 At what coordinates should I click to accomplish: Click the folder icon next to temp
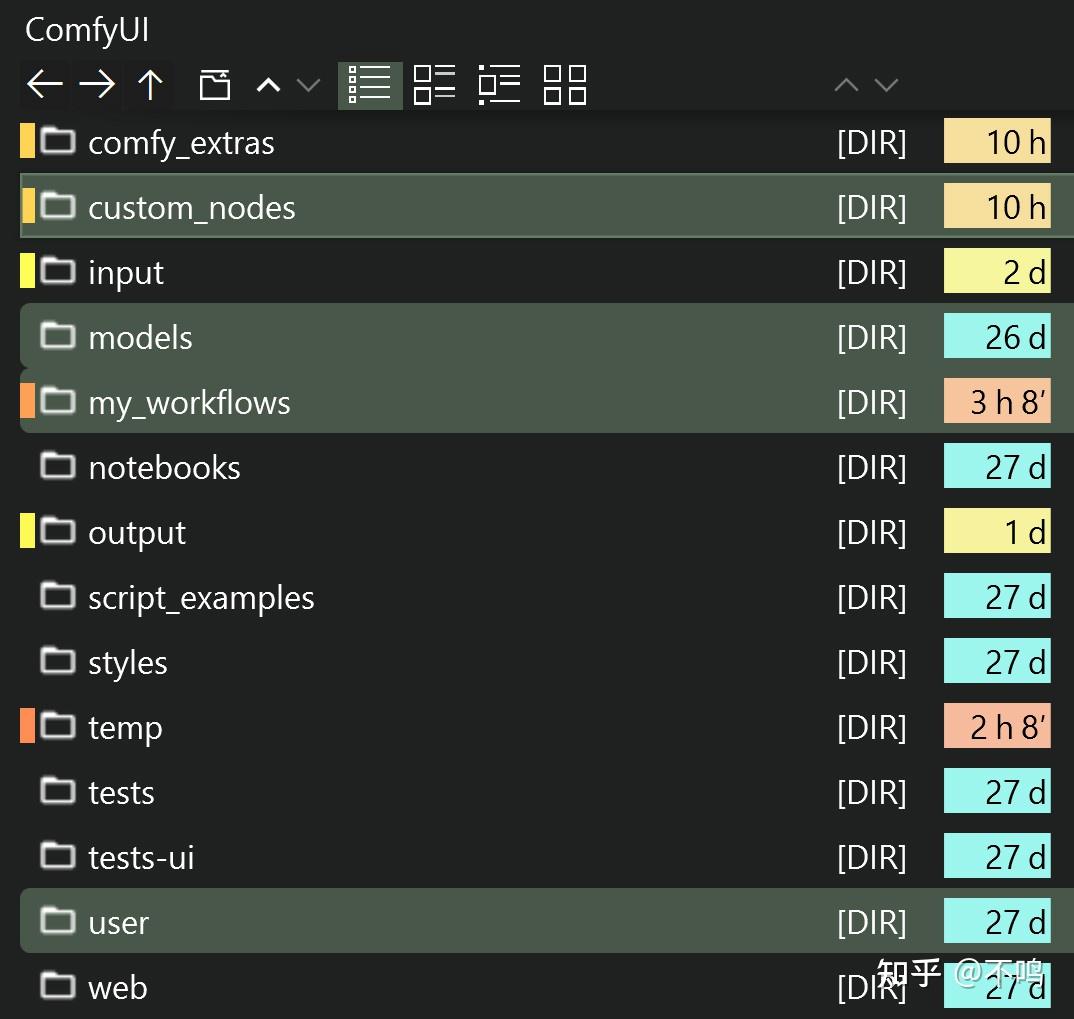(58, 726)
